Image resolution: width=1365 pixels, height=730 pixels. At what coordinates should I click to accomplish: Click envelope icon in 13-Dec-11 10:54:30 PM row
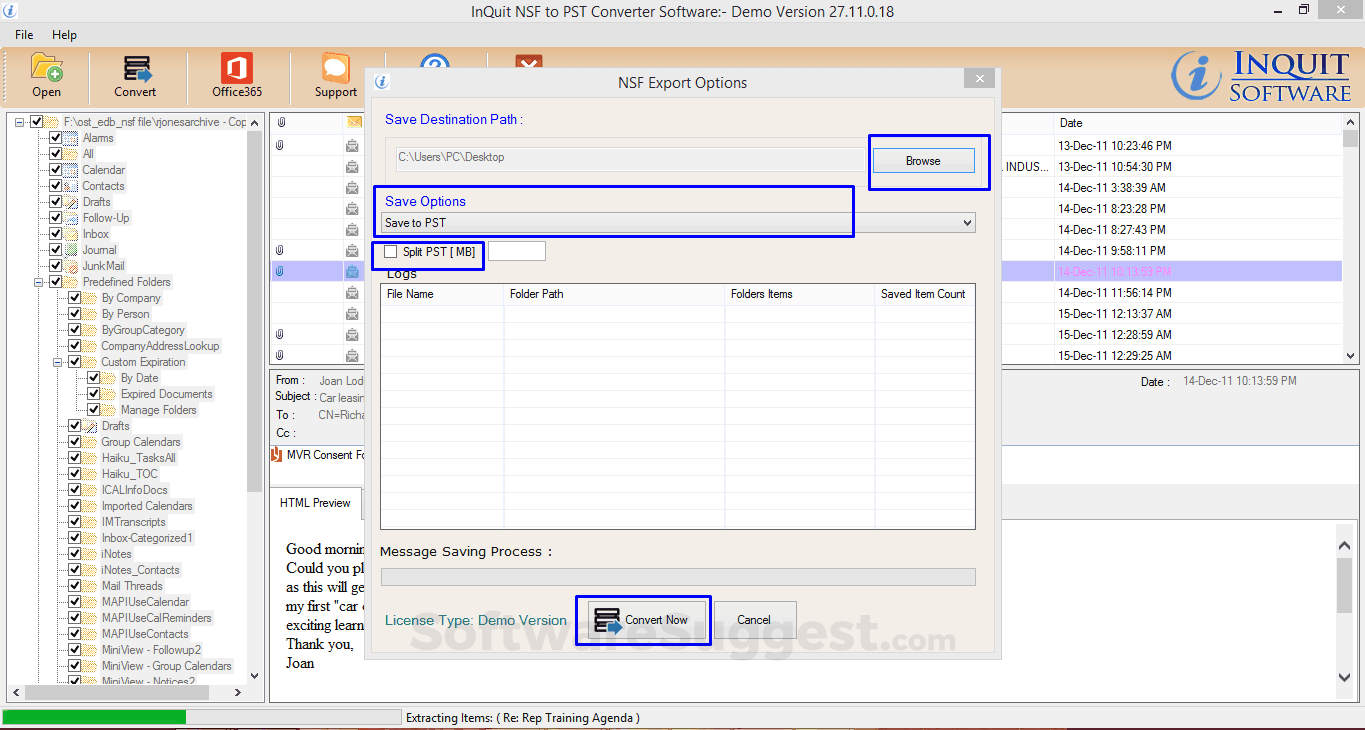[x=353, y=167]
